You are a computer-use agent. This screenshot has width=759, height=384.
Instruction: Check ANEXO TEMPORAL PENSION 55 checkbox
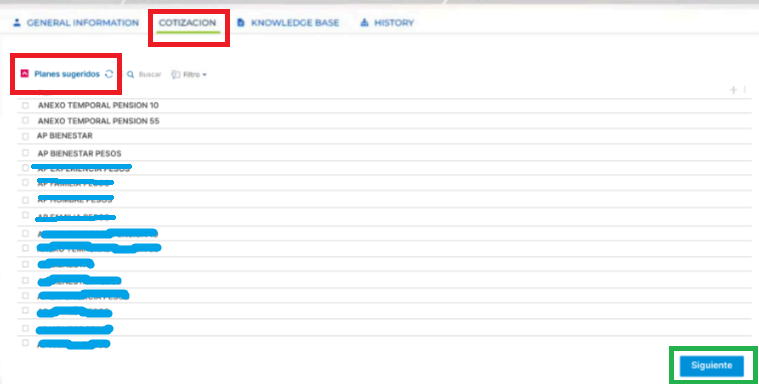click(26, 121)
